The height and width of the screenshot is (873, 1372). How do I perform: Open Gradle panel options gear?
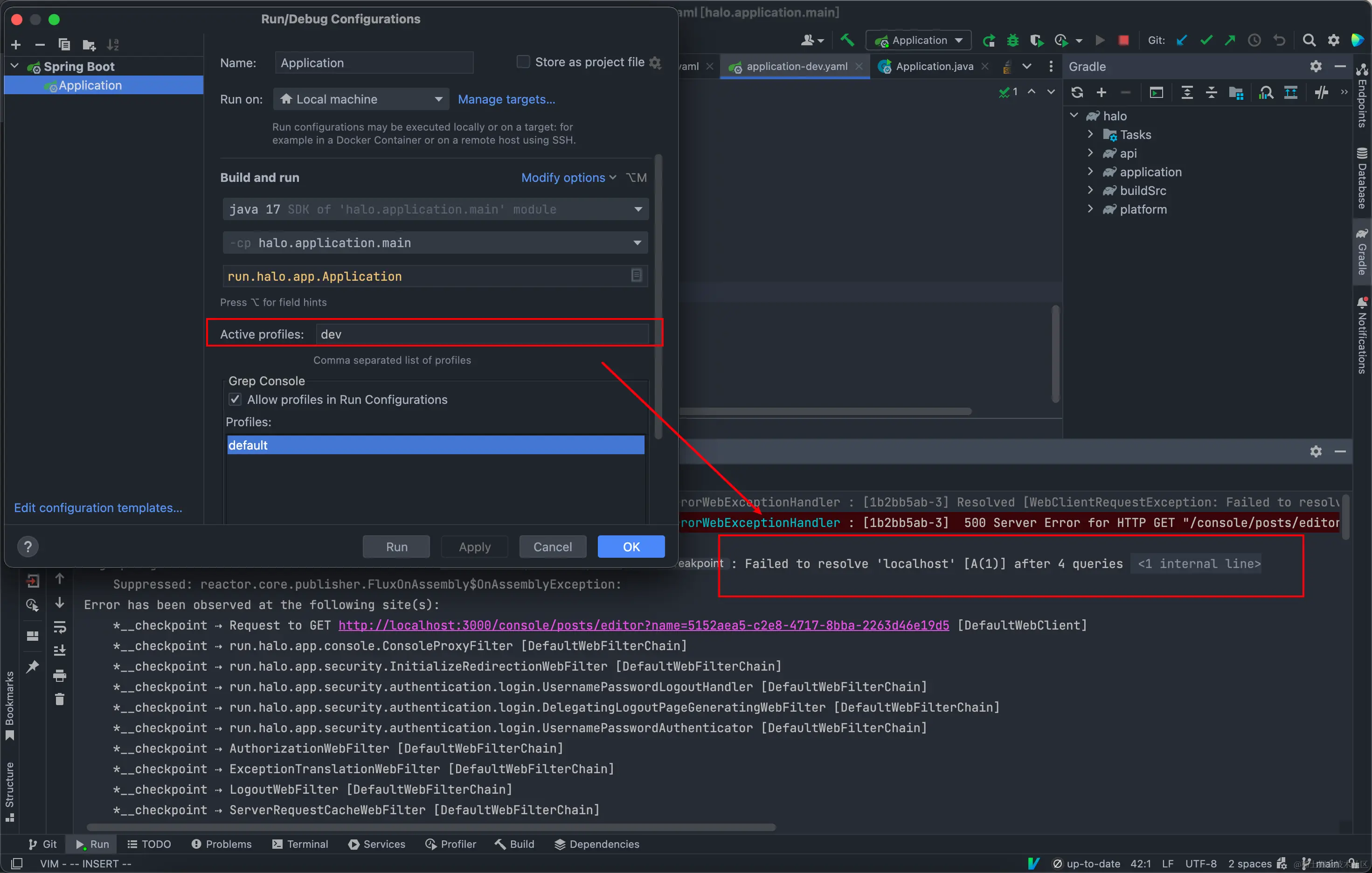[1316, 67]
